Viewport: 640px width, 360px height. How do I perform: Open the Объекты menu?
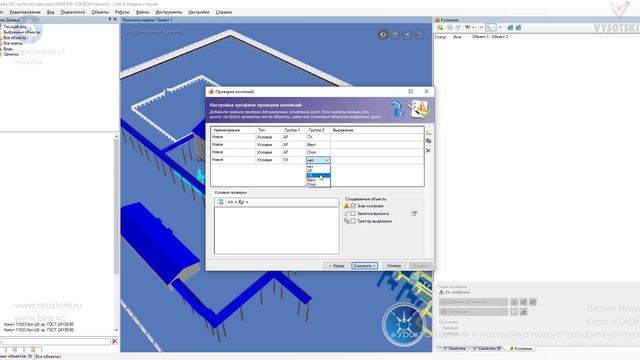click(x=100, y=12)
